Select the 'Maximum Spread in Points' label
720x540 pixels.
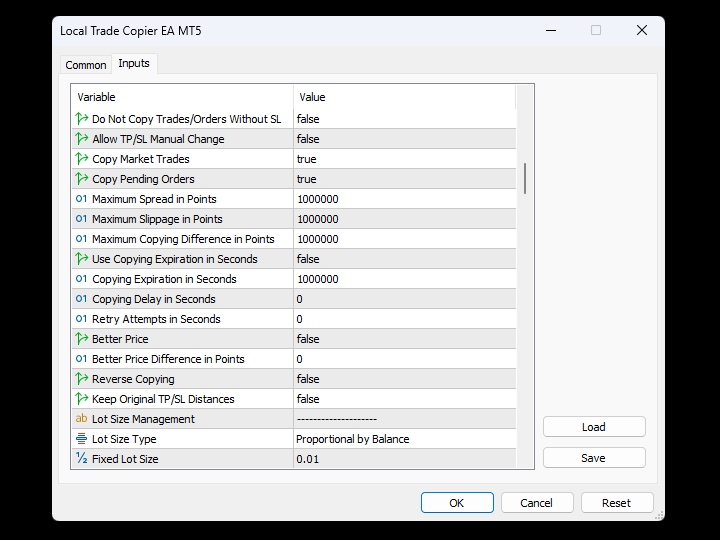tap(154, 199)
